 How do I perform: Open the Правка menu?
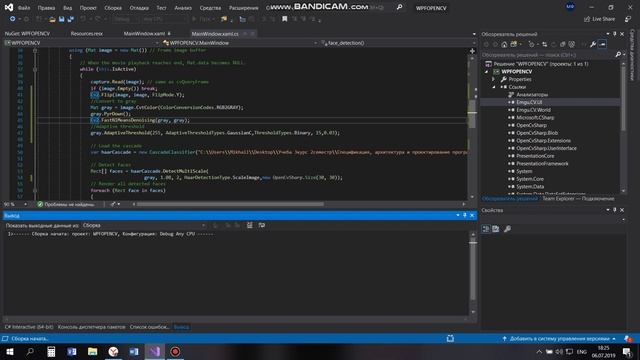click(x=46, y=8)
